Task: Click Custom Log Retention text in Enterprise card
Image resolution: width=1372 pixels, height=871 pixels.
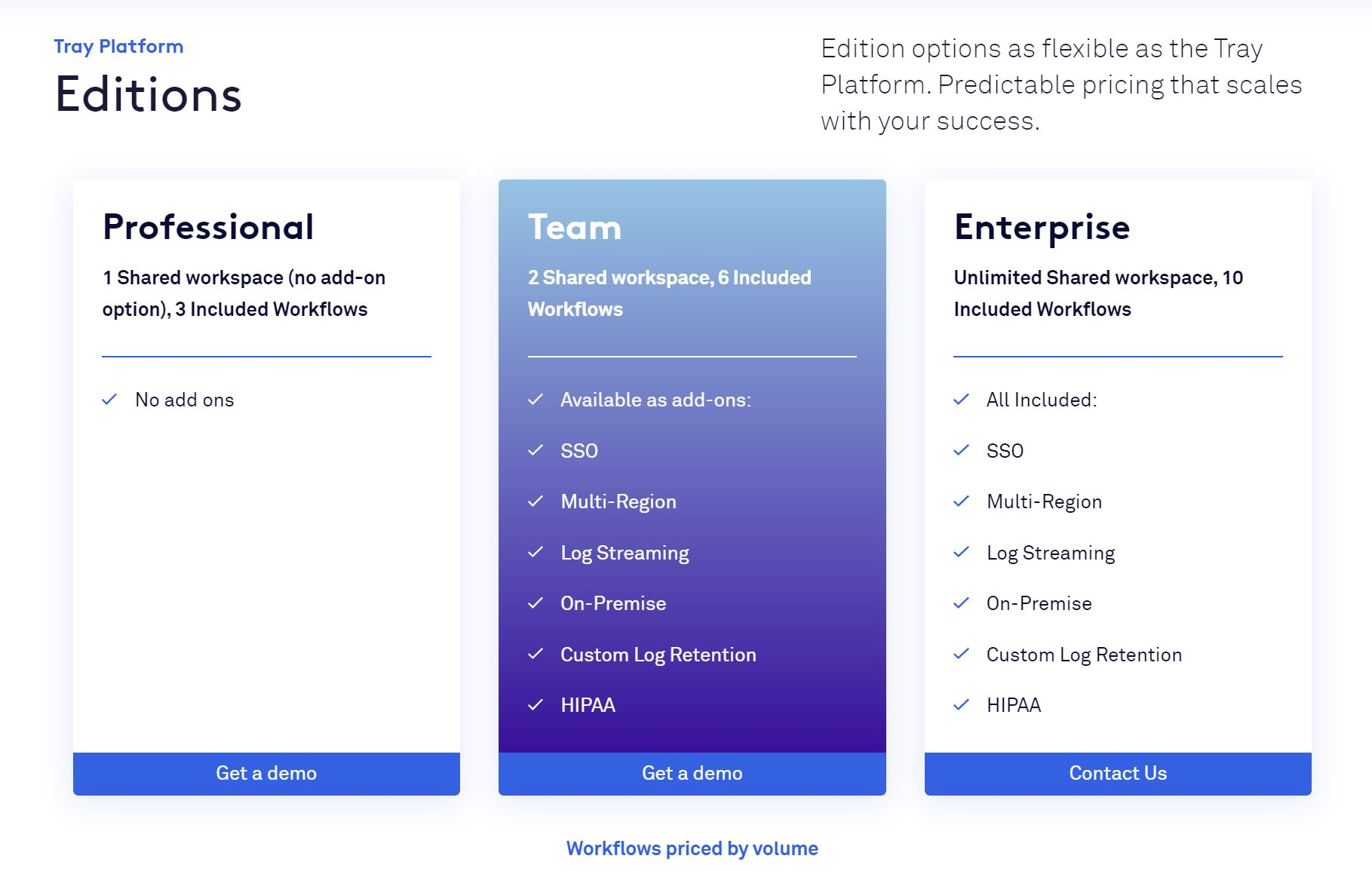Action: click(1085, 655)
